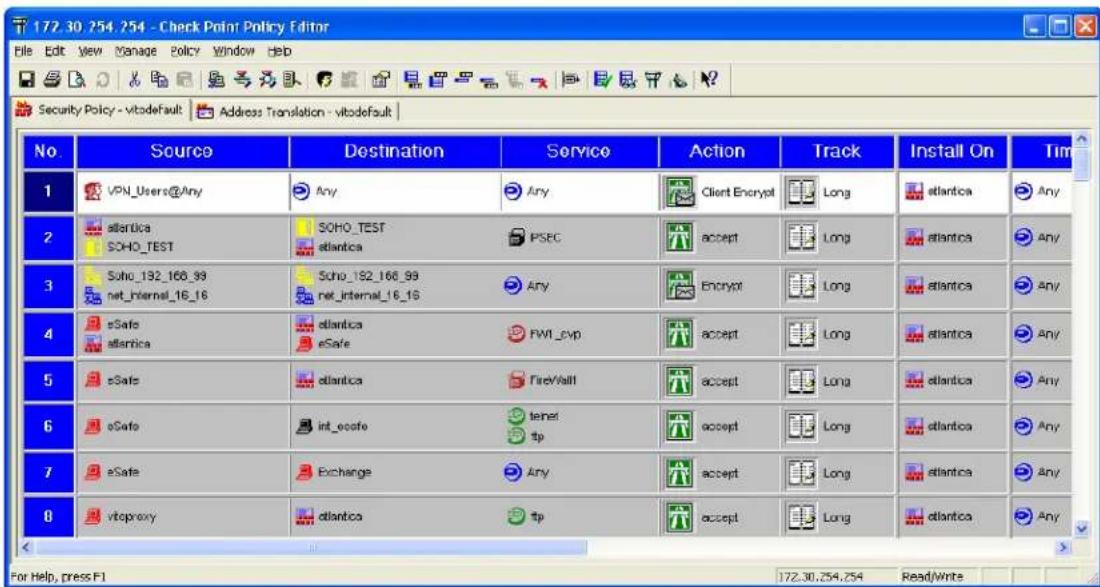Screen dimensions: 1100x587
Task: Click the FW1_cvp service icon in rule 4
Action: 514,335
